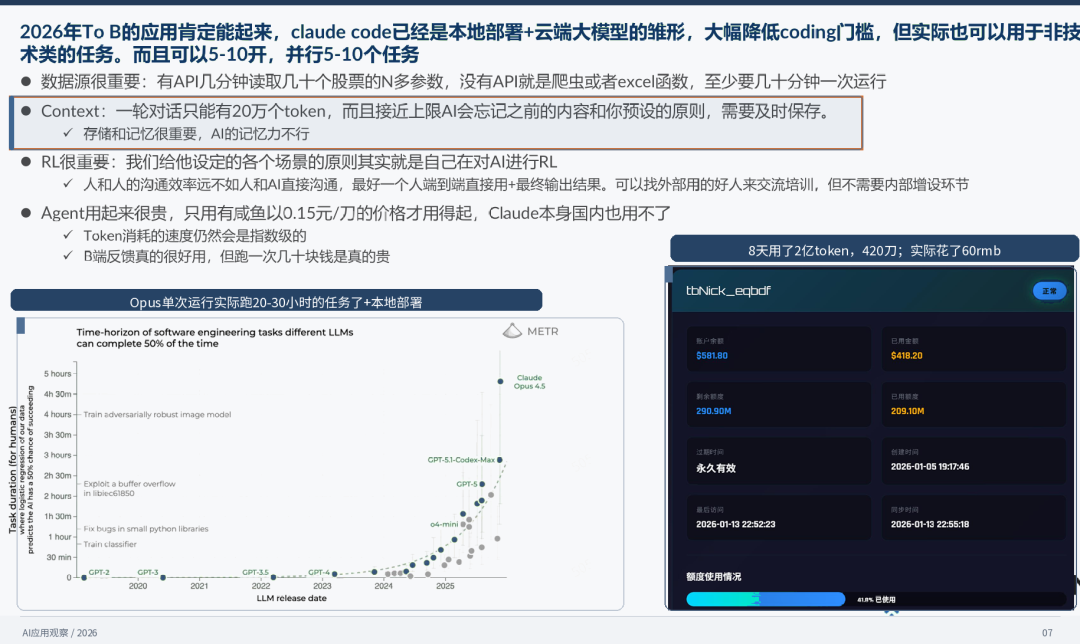Screen dimensions: 1080x644
Task: Click the 永久有效 expiry value
Action: (x=716, y=468)
